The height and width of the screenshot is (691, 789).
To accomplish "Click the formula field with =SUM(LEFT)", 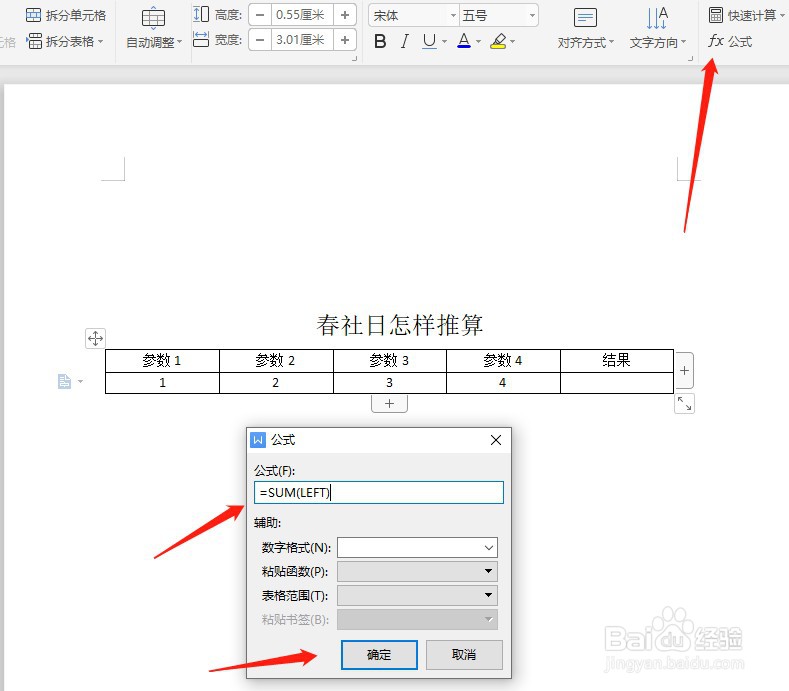I will coord(379,492).
